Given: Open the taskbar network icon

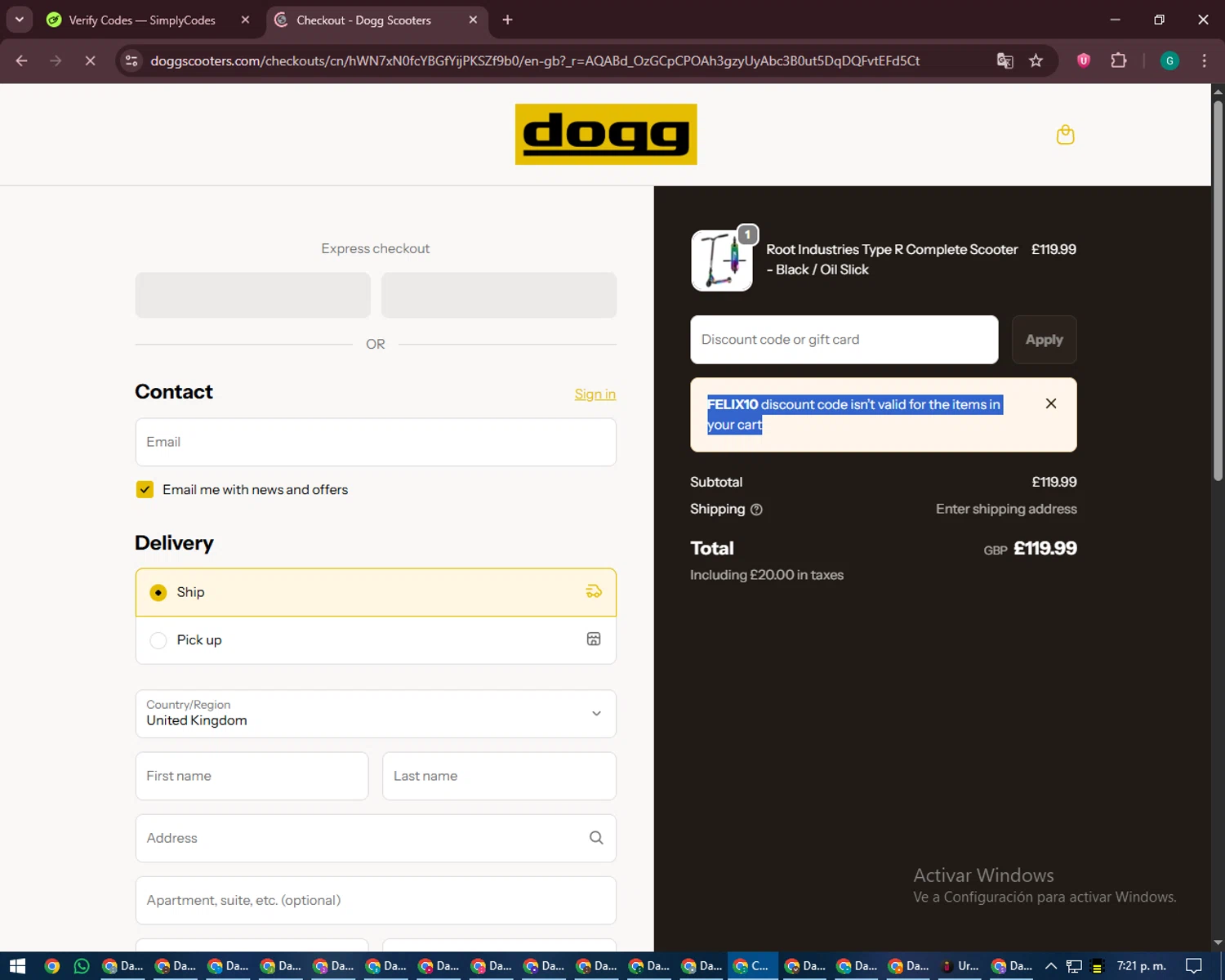Looking at the screenshot, I should pyautogui.click(x=1074, y=966).
